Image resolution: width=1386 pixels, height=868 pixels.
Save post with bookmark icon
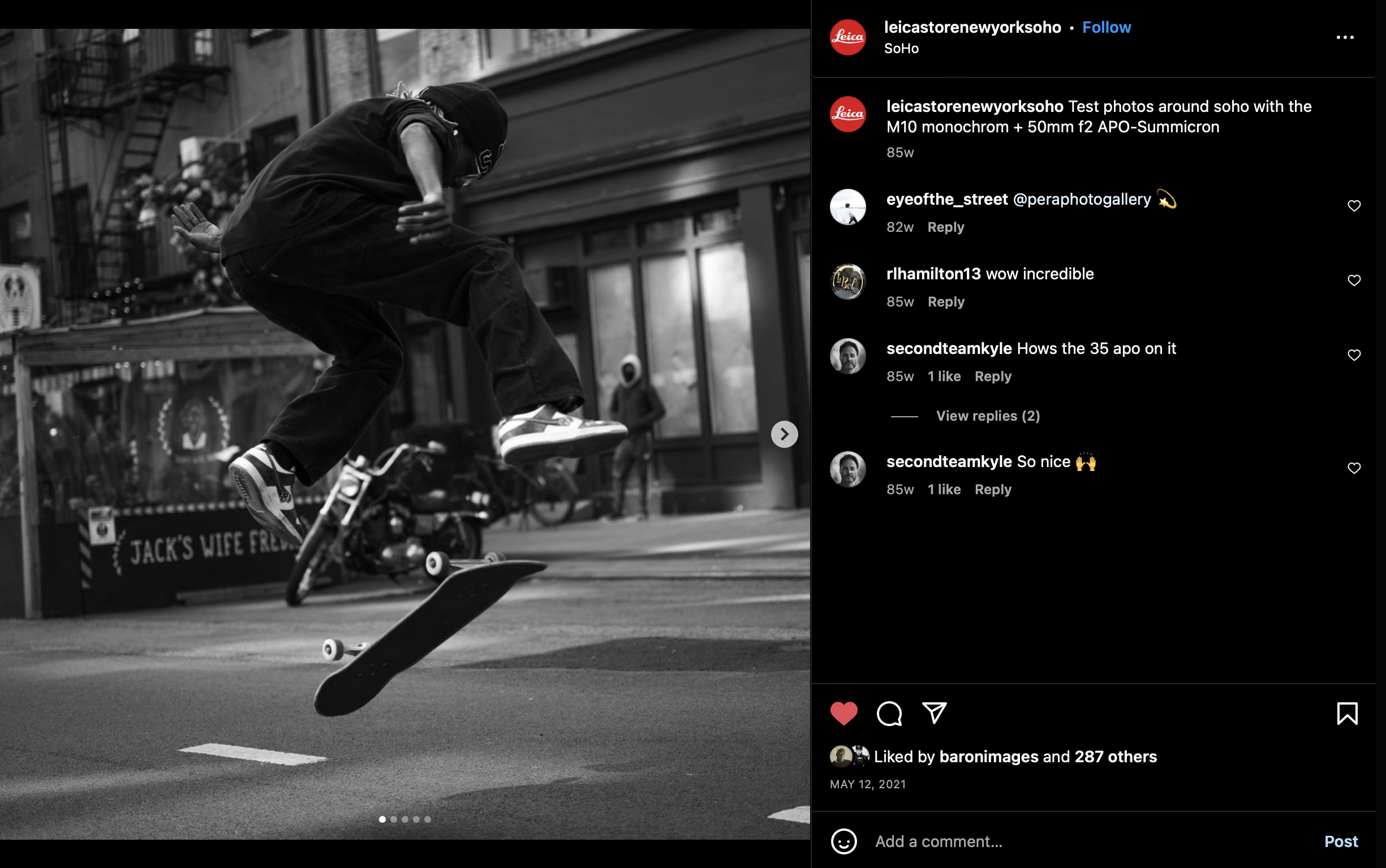click(x=1346, y=714)
